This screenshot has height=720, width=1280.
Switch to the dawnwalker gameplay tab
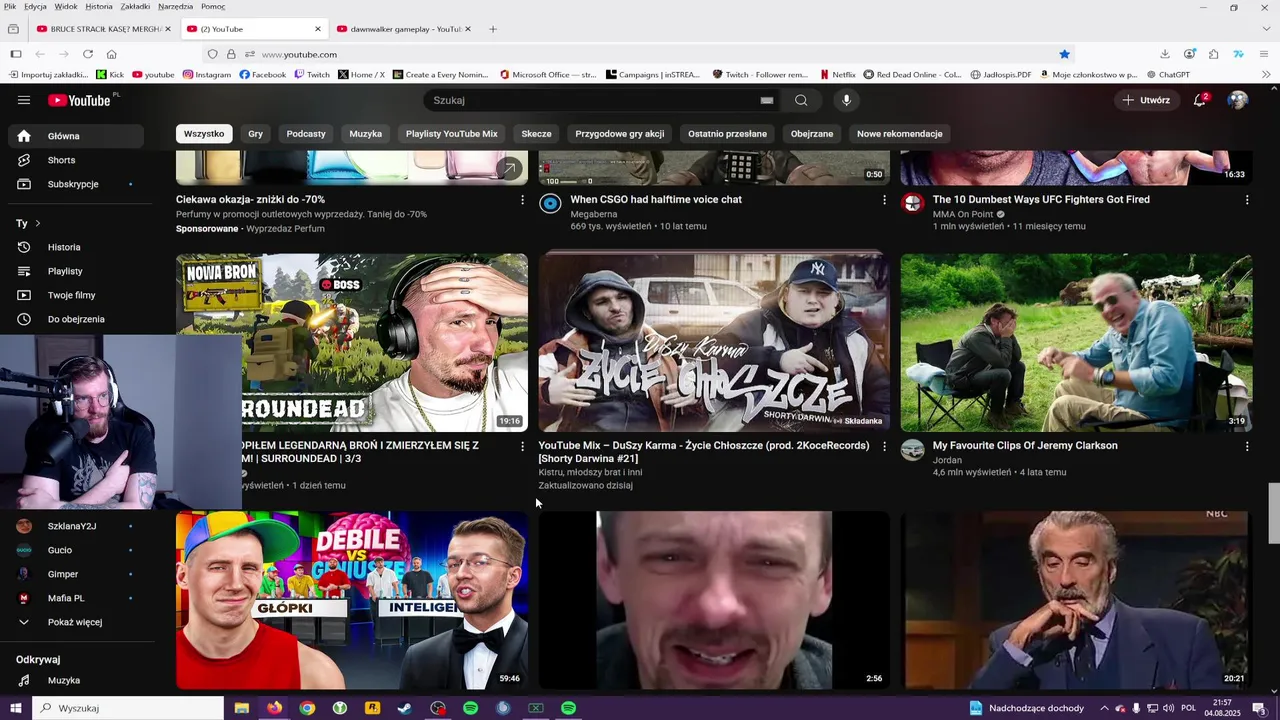click(x=404, y=29)
